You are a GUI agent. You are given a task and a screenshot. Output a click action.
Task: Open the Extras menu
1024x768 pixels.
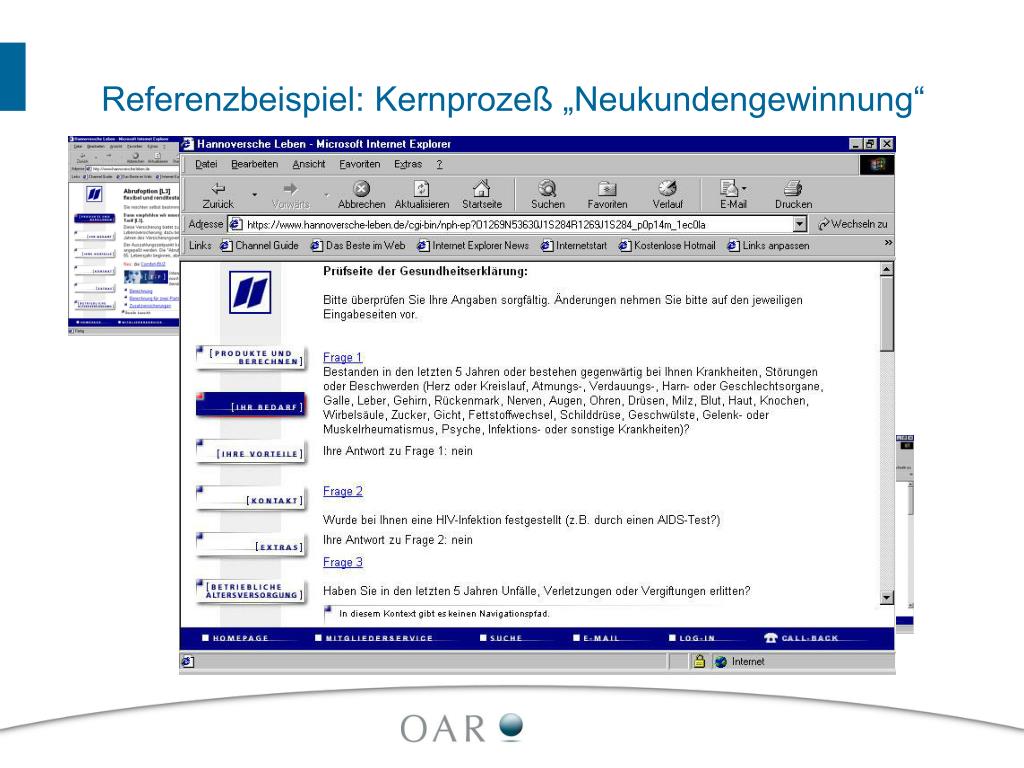408,165
